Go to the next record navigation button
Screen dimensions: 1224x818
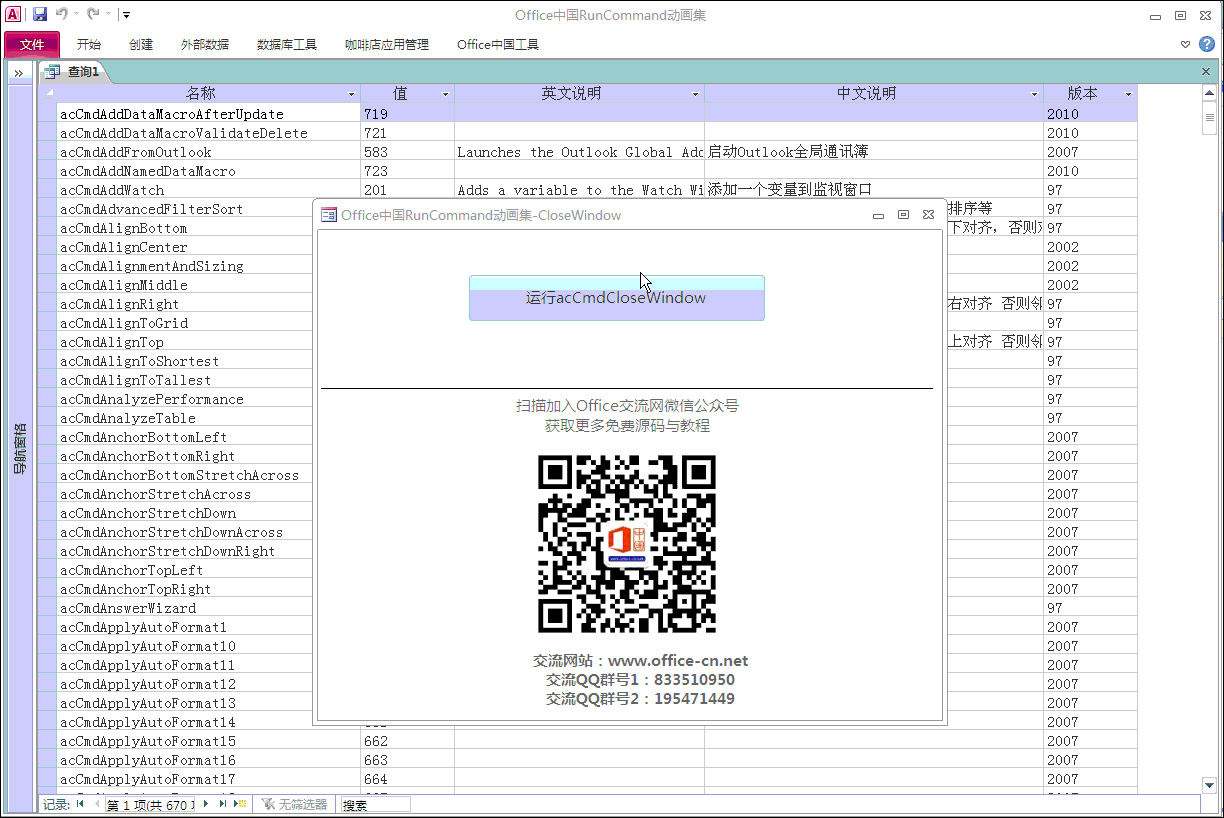[206, 804]
